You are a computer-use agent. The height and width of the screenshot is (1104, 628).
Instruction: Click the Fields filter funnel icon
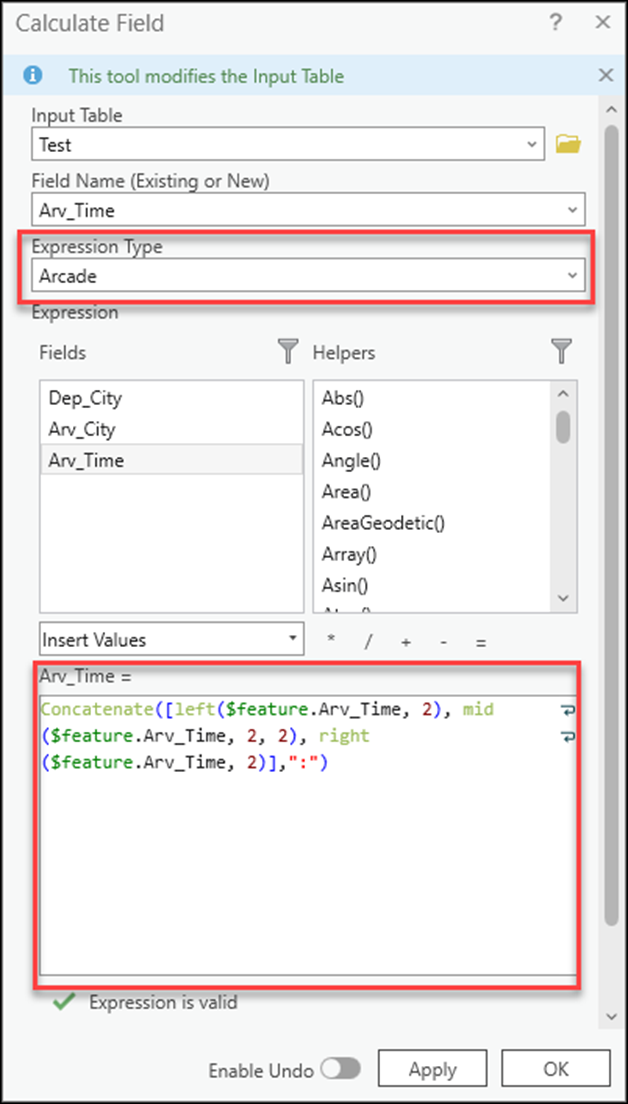tap(288, 352)
